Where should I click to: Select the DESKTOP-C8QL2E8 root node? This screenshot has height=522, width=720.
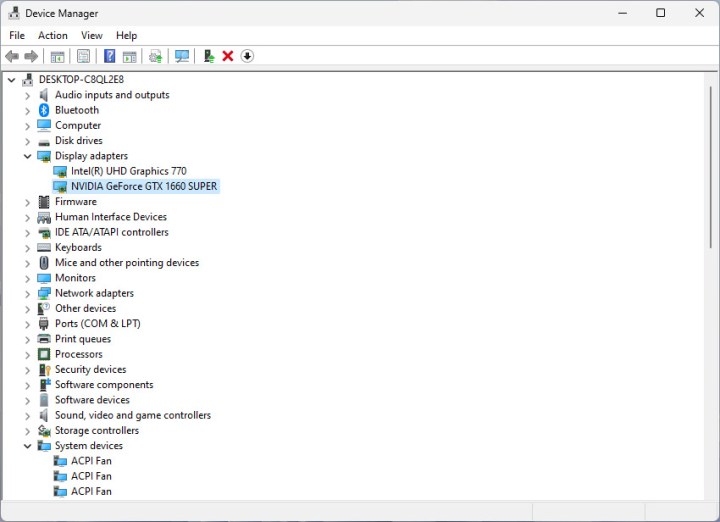coord(81,79)
